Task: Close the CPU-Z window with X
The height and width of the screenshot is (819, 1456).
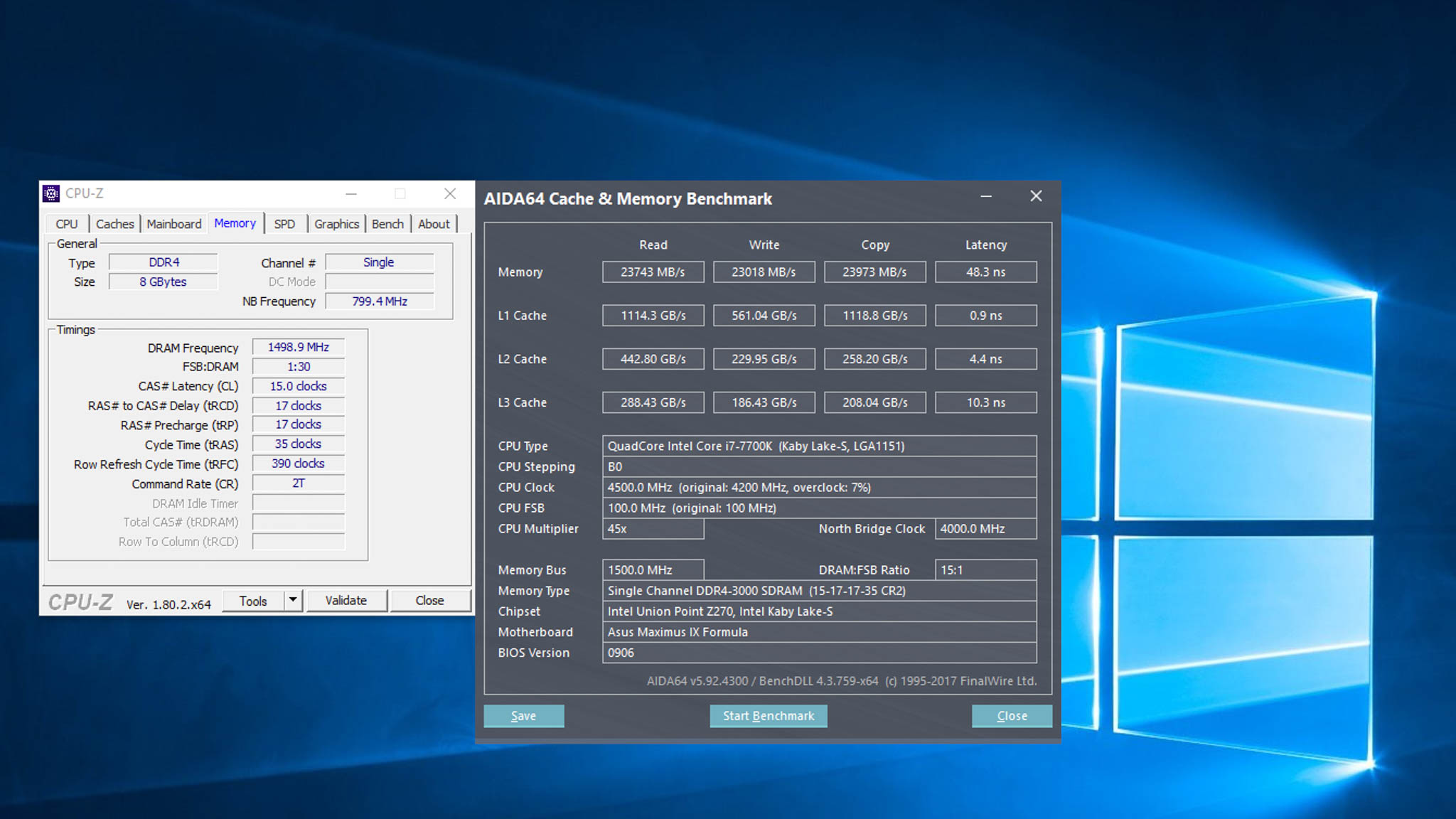Action: 450,193
